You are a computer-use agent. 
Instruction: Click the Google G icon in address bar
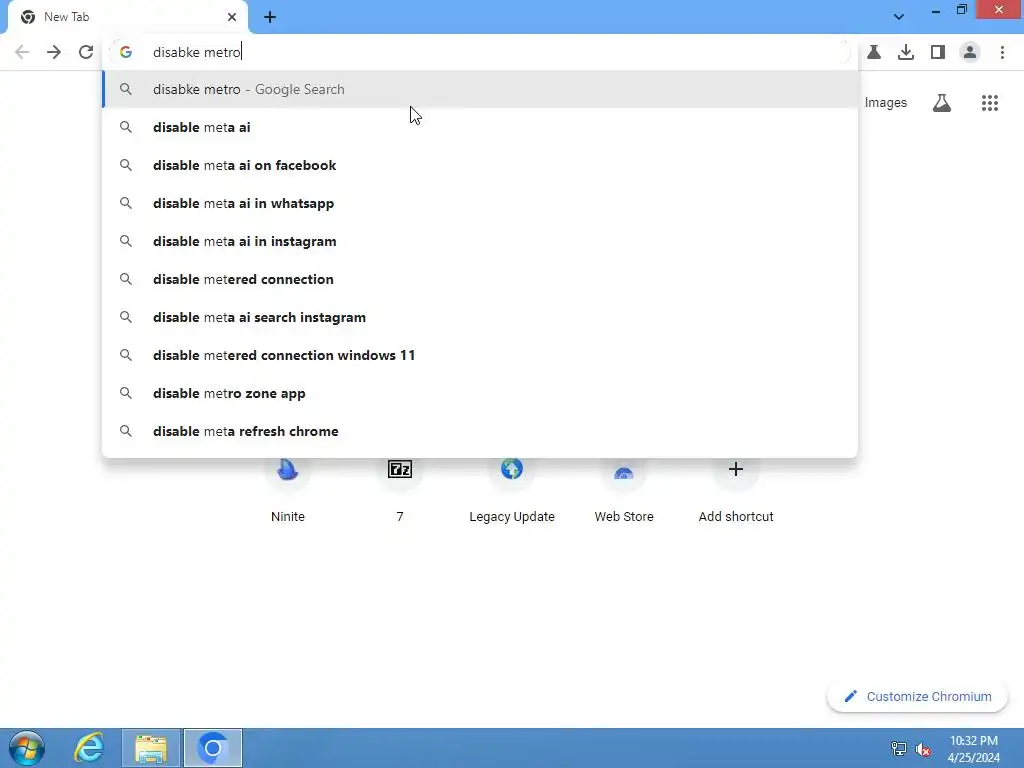(x=126, y=52)
